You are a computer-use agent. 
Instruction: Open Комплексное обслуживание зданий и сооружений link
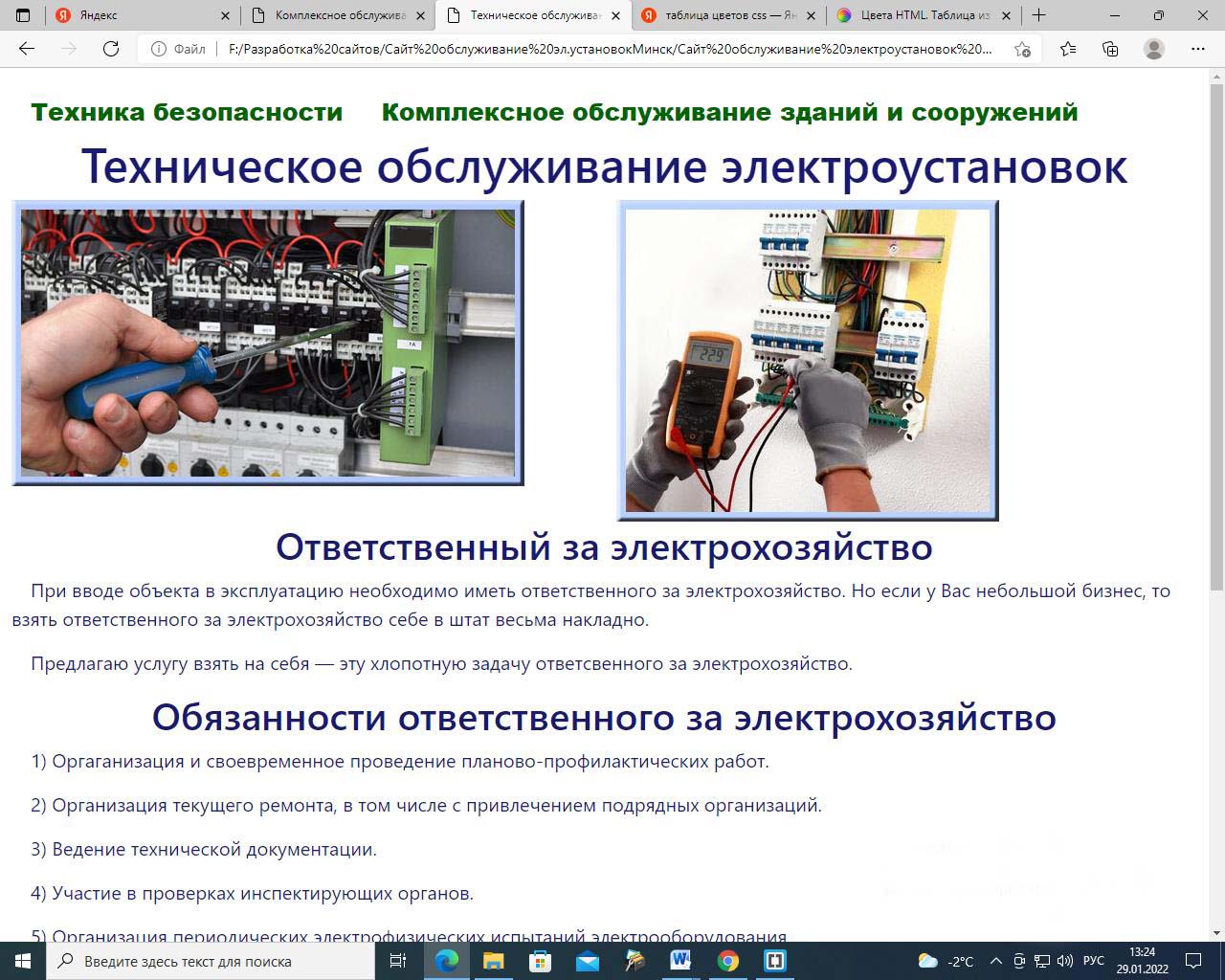pyautogui.click(x=729, y=112)
